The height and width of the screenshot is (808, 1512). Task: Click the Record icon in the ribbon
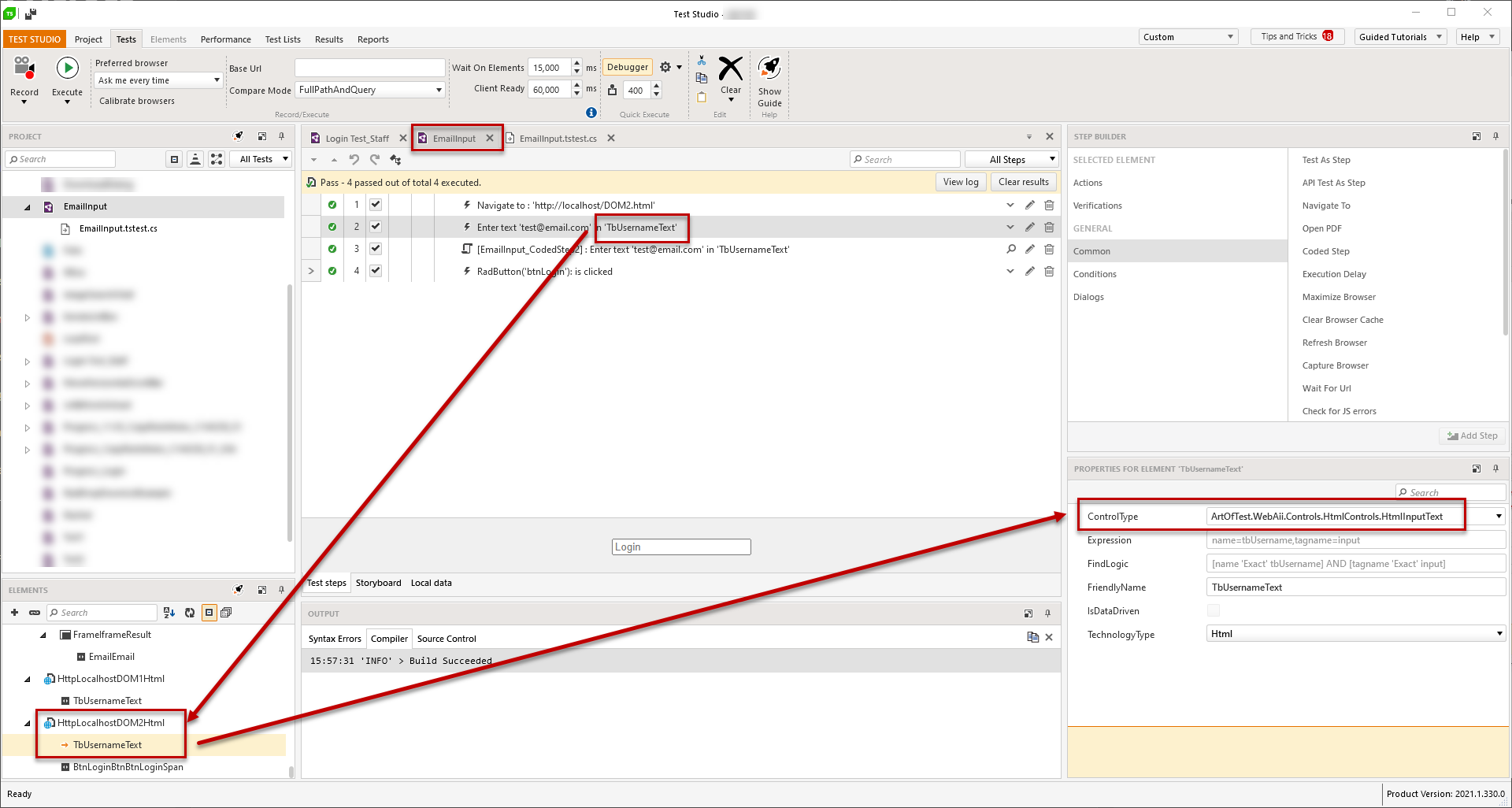pos(24,69)
